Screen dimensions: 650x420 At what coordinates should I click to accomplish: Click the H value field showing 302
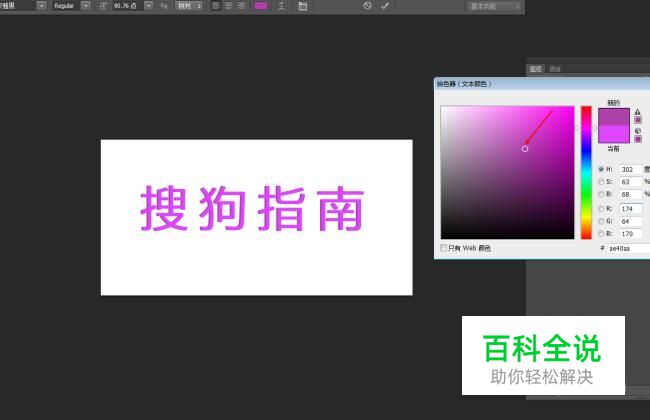[x=630, y=169]
